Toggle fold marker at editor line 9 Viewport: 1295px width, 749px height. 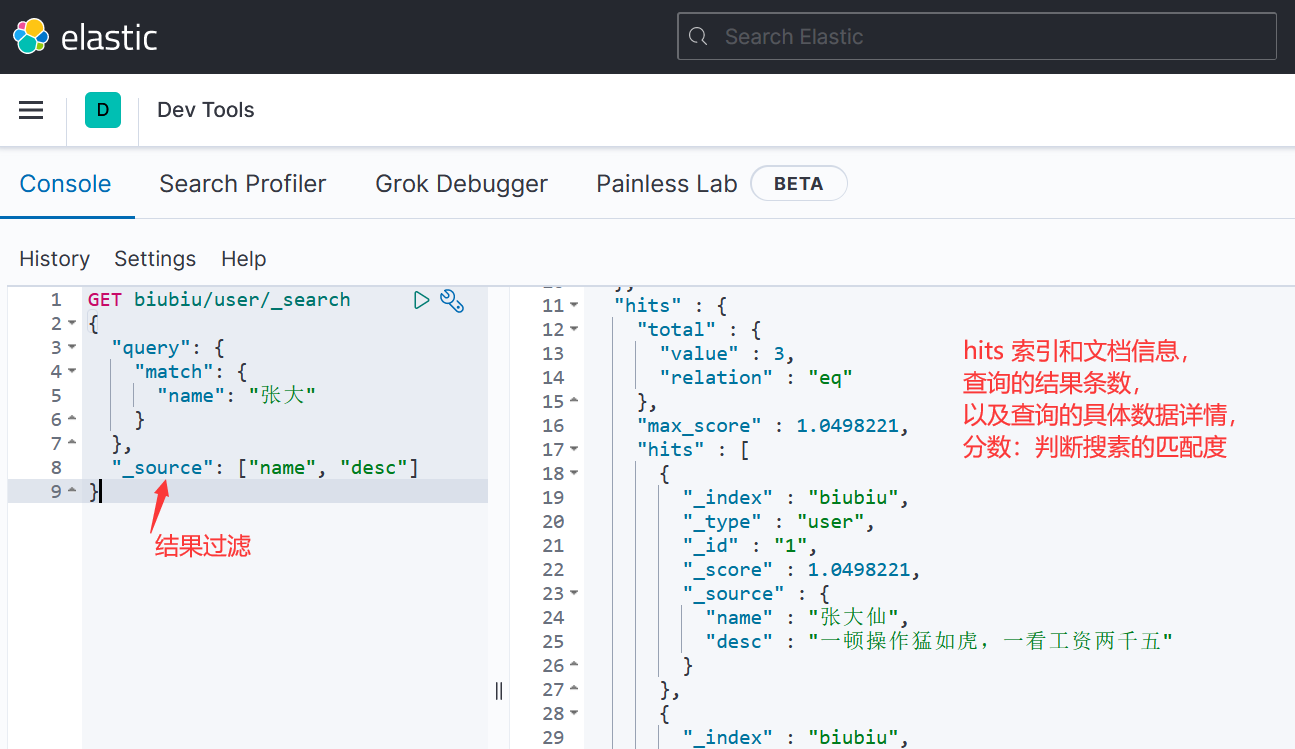coord(71,491)
